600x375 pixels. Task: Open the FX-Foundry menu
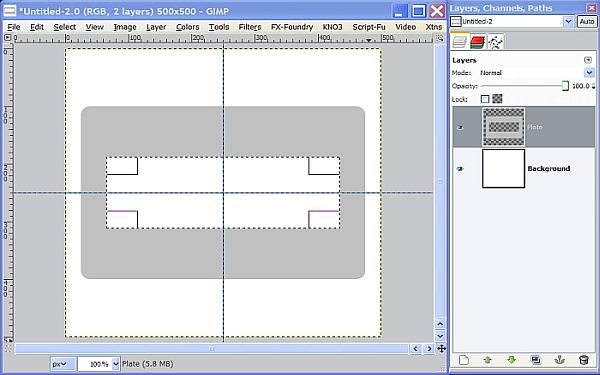(292, 27)
